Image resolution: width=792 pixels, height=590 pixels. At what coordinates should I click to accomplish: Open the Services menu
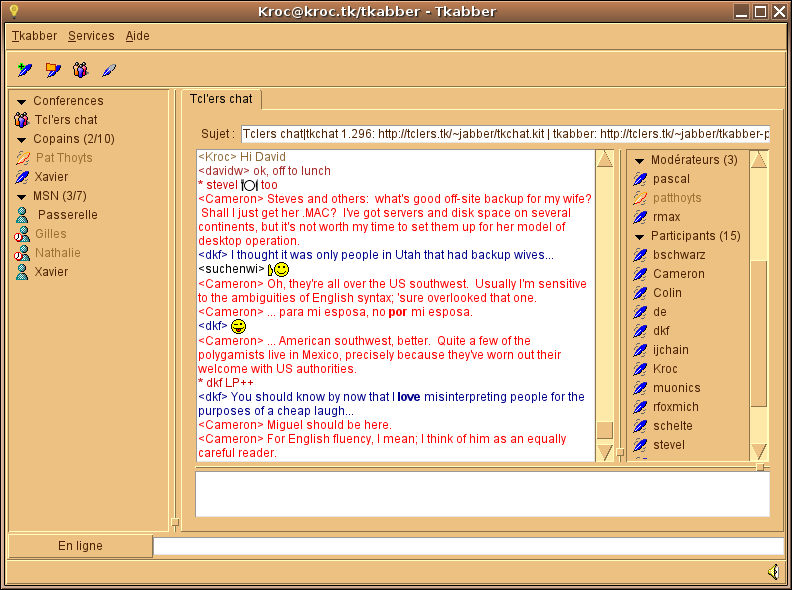pos(91,36)
